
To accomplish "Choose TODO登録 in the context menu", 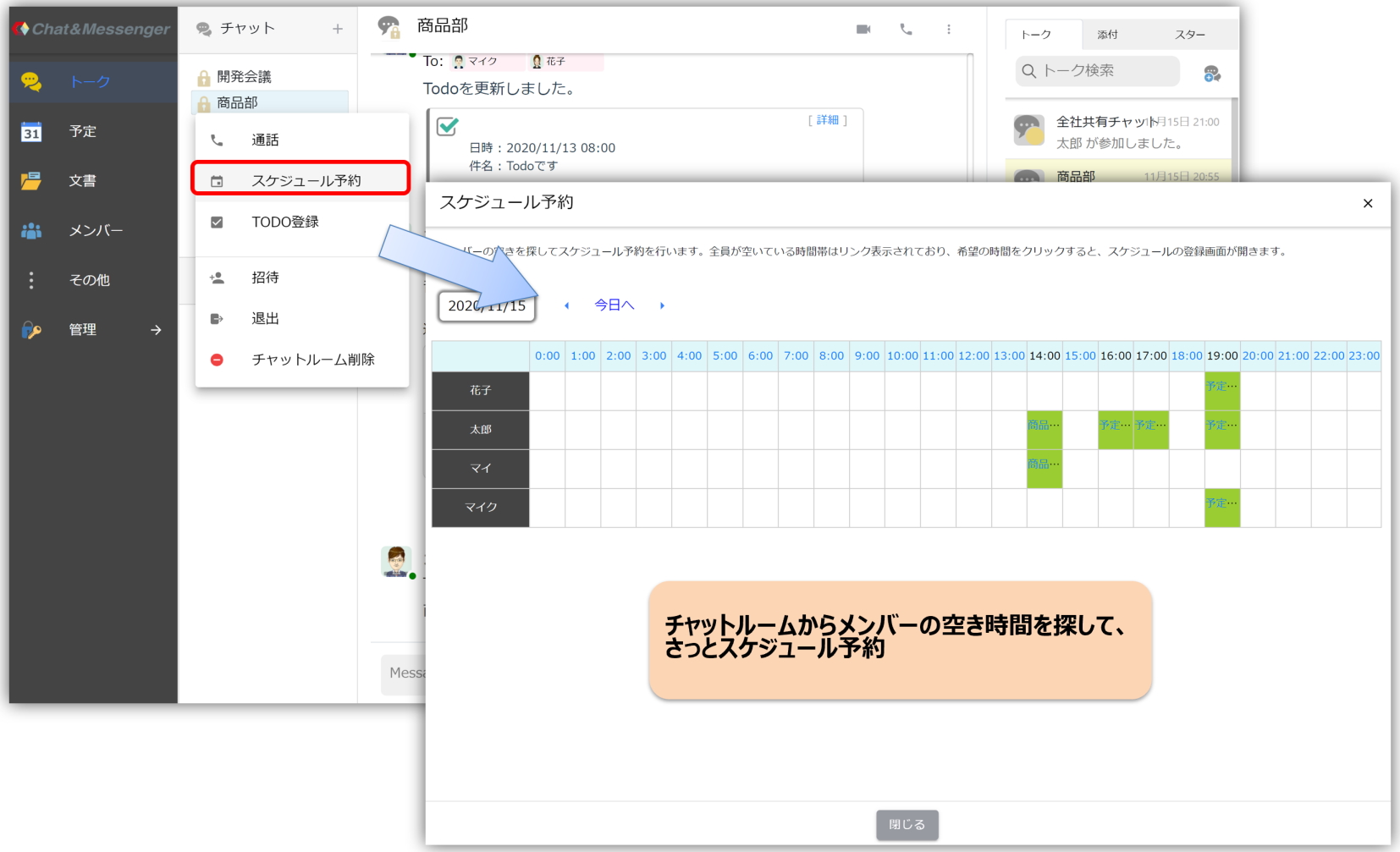I will 284,222.
